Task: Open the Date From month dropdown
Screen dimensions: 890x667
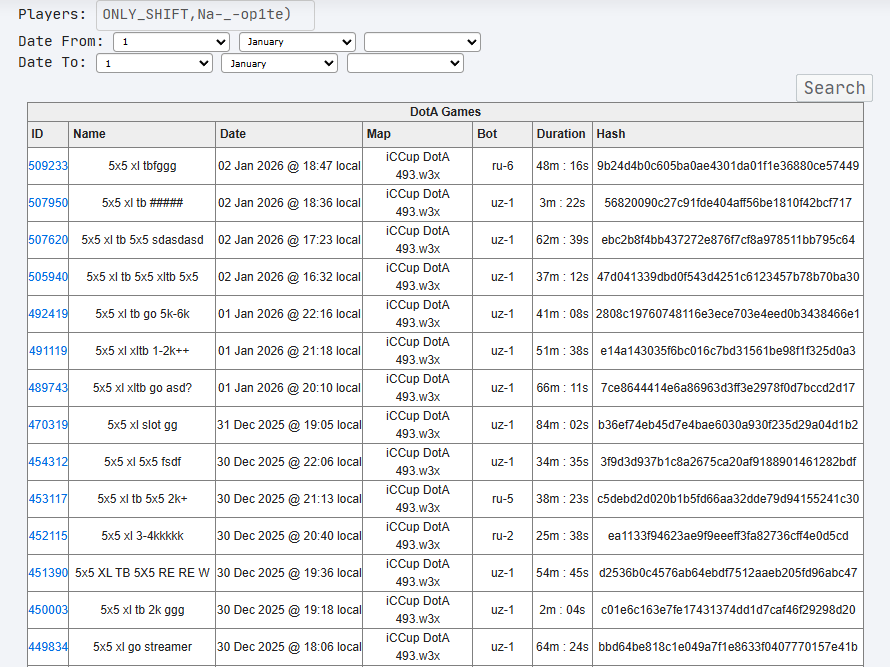Action: click(297, 42)
